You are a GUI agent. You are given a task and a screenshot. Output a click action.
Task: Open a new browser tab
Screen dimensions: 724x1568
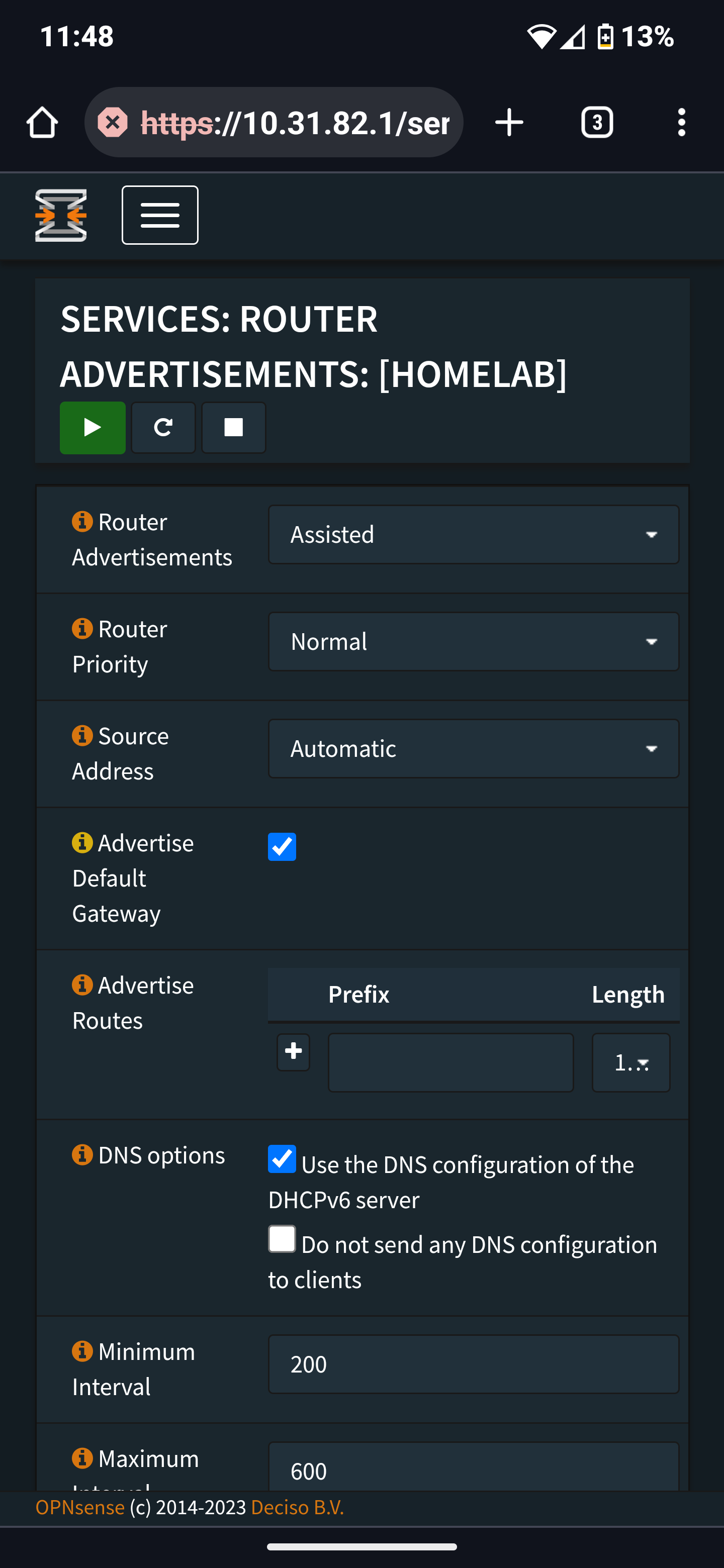pyautogui.click(x=509, y=122)
